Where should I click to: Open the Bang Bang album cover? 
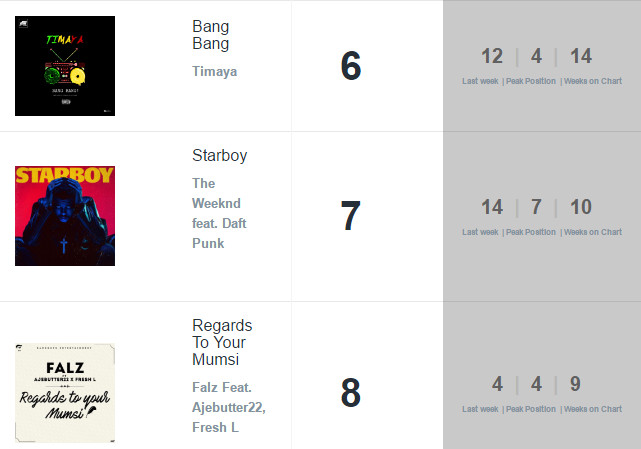tap(65, 66)
